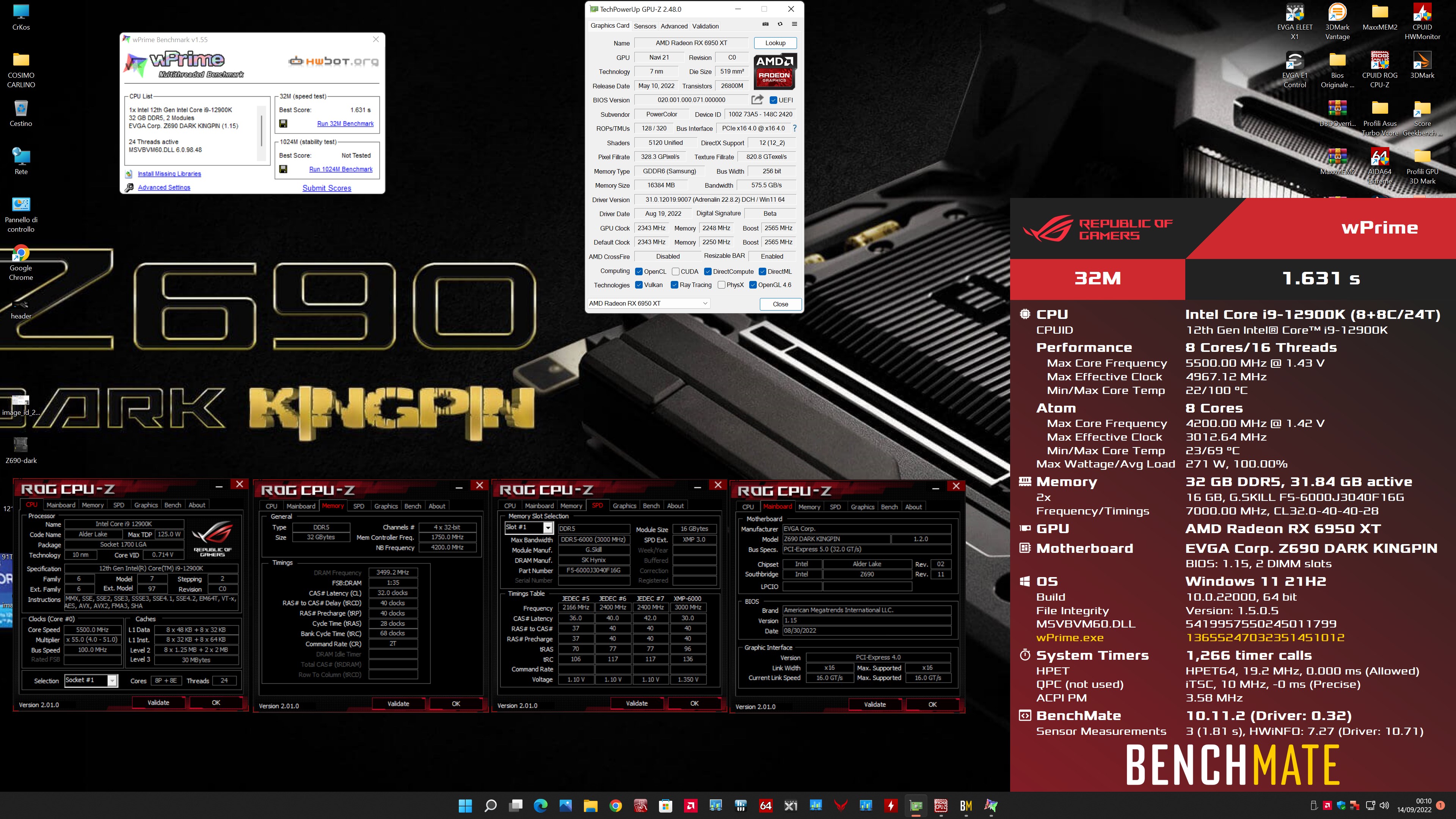Viewport: 1456px width, 819px height.
Task: Click Microsoft Edge icon in taskbar
Action: point(540,805)
